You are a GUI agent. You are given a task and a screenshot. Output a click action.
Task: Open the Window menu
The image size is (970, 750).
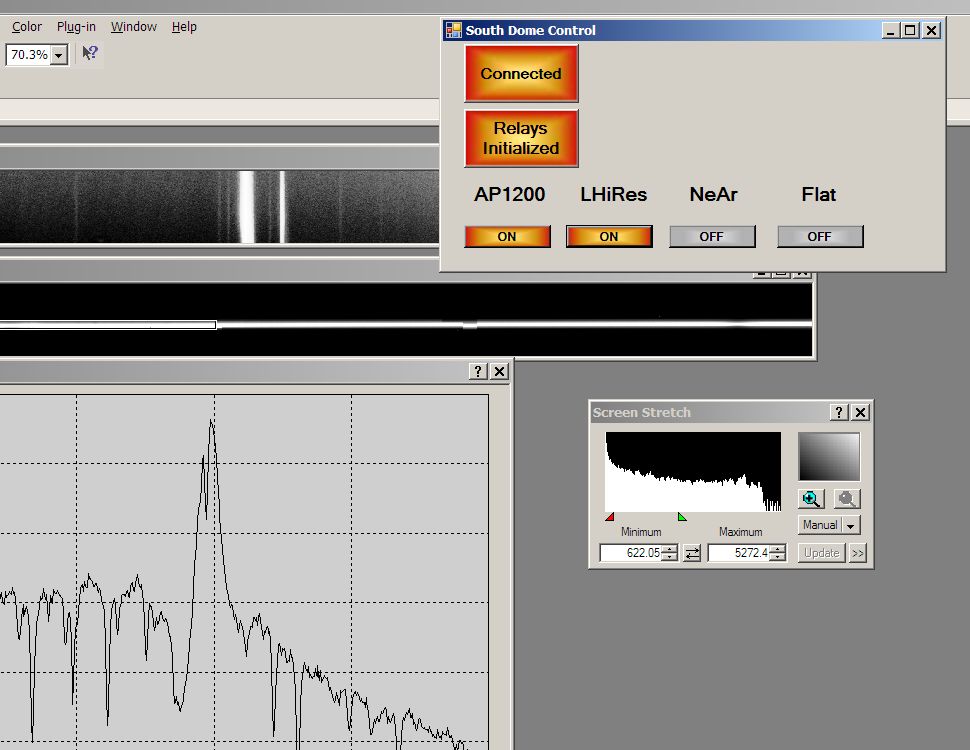pos(134,27)
